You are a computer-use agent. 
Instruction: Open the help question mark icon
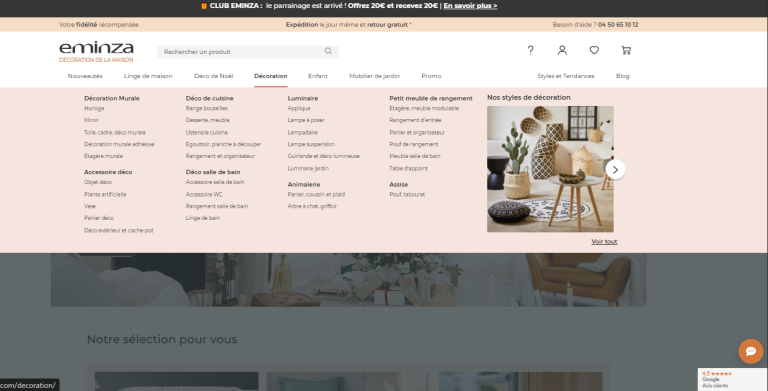(x=530, y=50)
